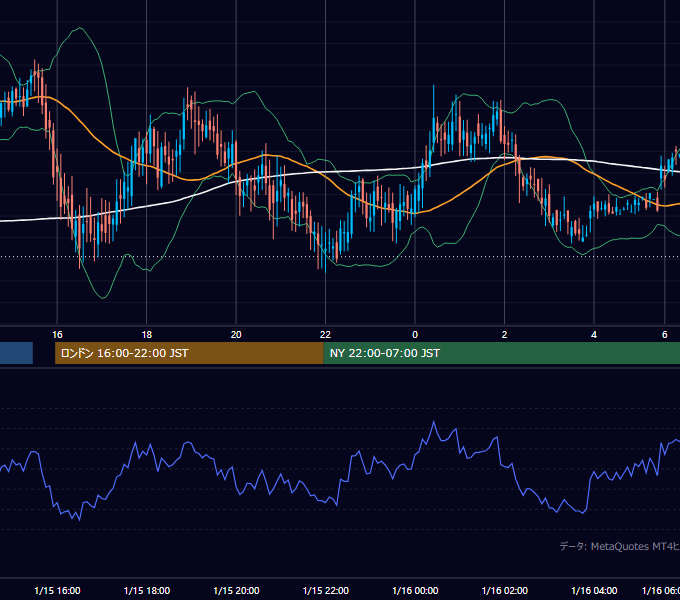Screen dimensions: 680x600
Task: Click the 1/15 22:00 date label
Action: tap(326, 590)
